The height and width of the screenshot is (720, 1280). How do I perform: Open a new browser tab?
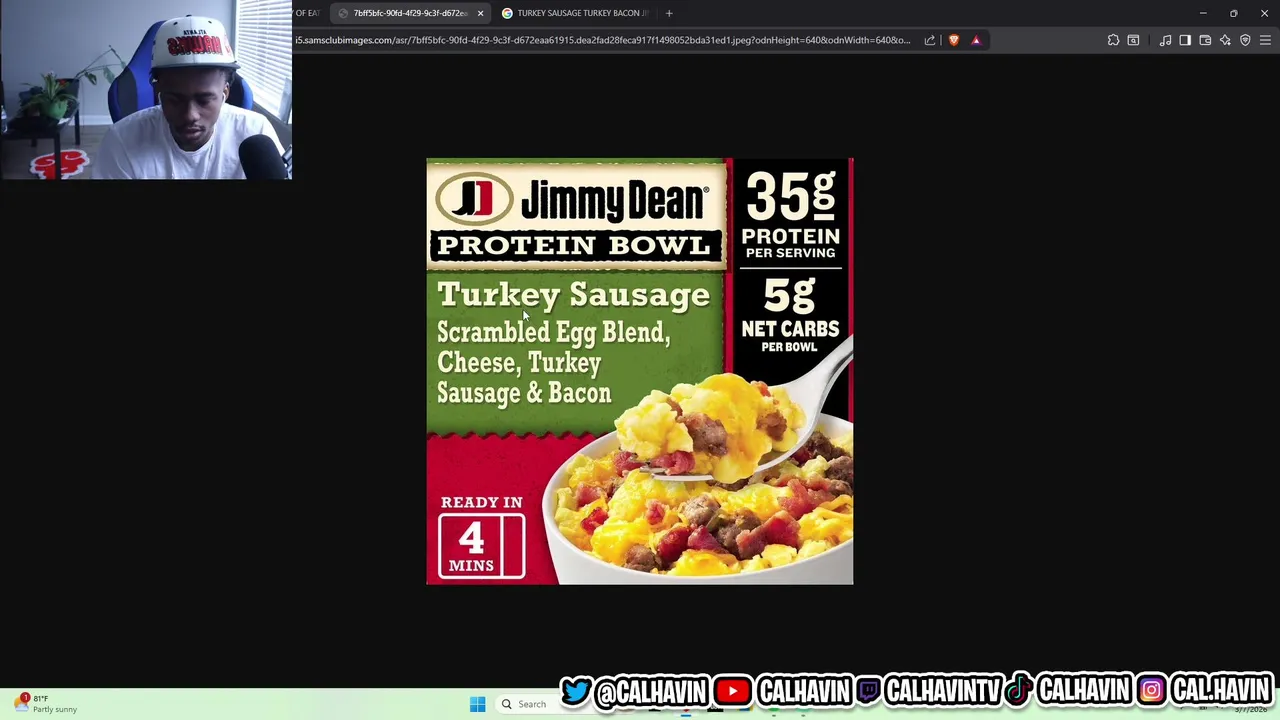tap(669, 13)
